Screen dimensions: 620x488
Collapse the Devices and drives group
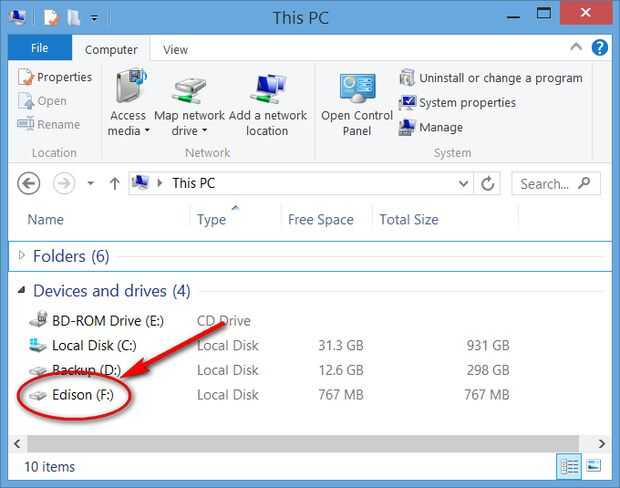coord(21,291)
